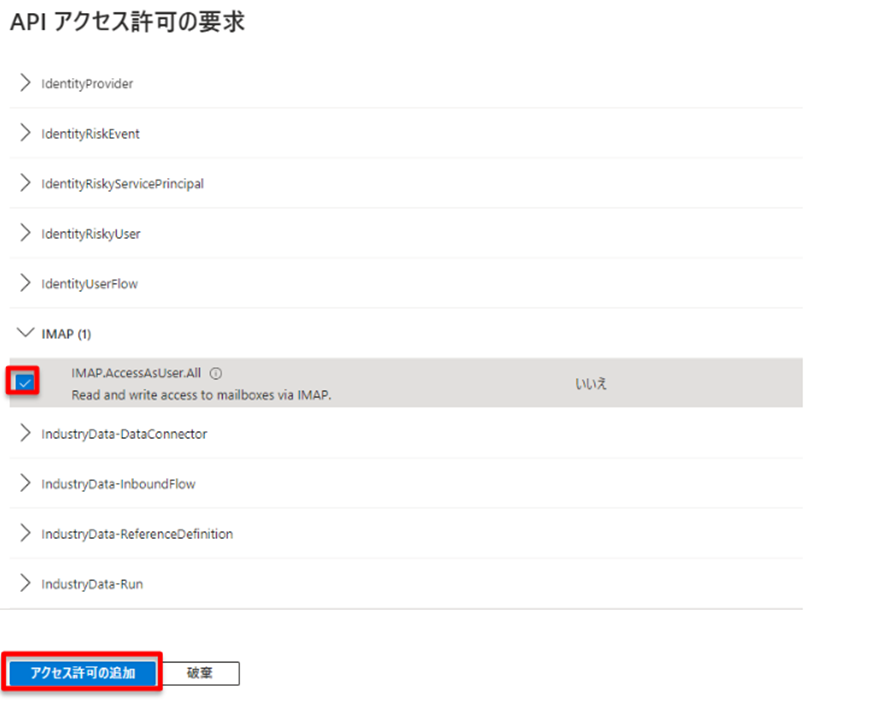Viewport: 886px width, 717px height.
Task: Select the IdentityRiskyUser label text
Action: point(91,234)
